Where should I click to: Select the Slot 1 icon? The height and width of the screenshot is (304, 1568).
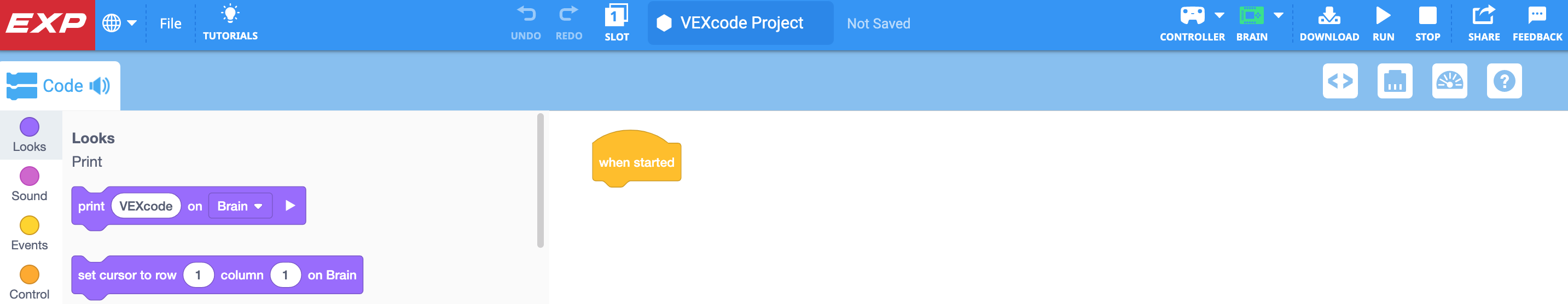[x=616, y=16]
